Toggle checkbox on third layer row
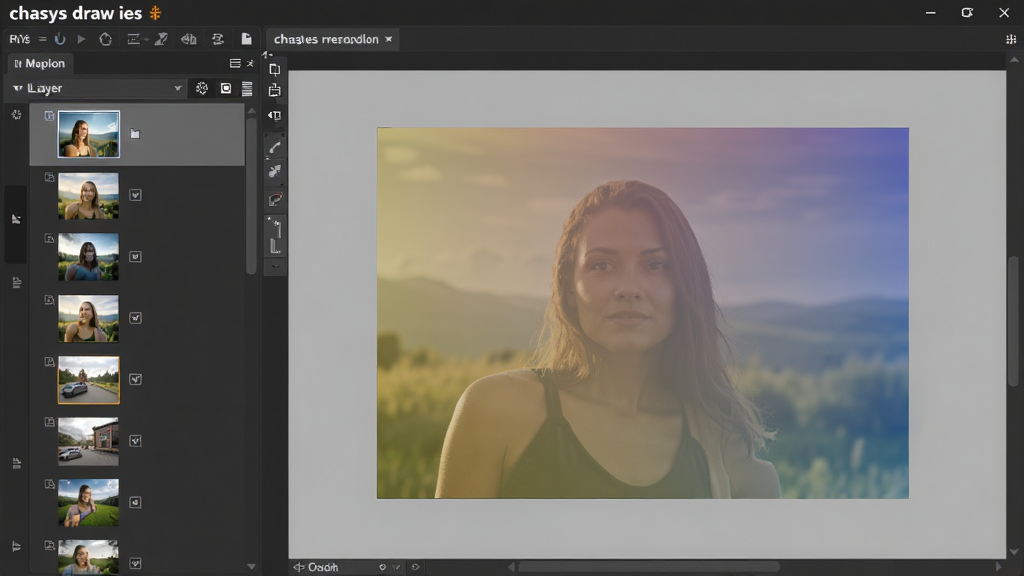 [135, 257]
